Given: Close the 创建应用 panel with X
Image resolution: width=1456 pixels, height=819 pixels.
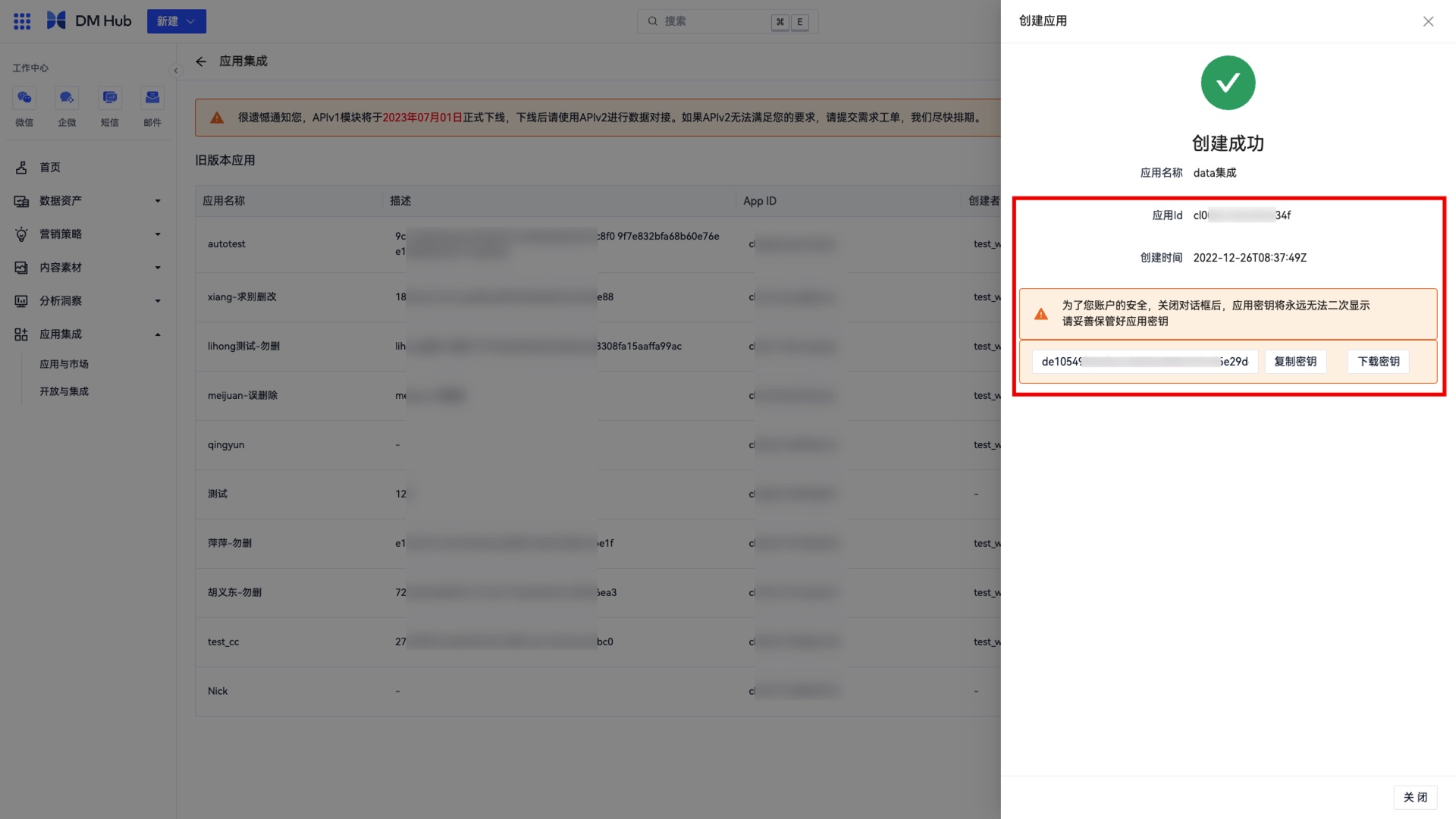Looking at the screenshot, I should tap(1428, 21).
